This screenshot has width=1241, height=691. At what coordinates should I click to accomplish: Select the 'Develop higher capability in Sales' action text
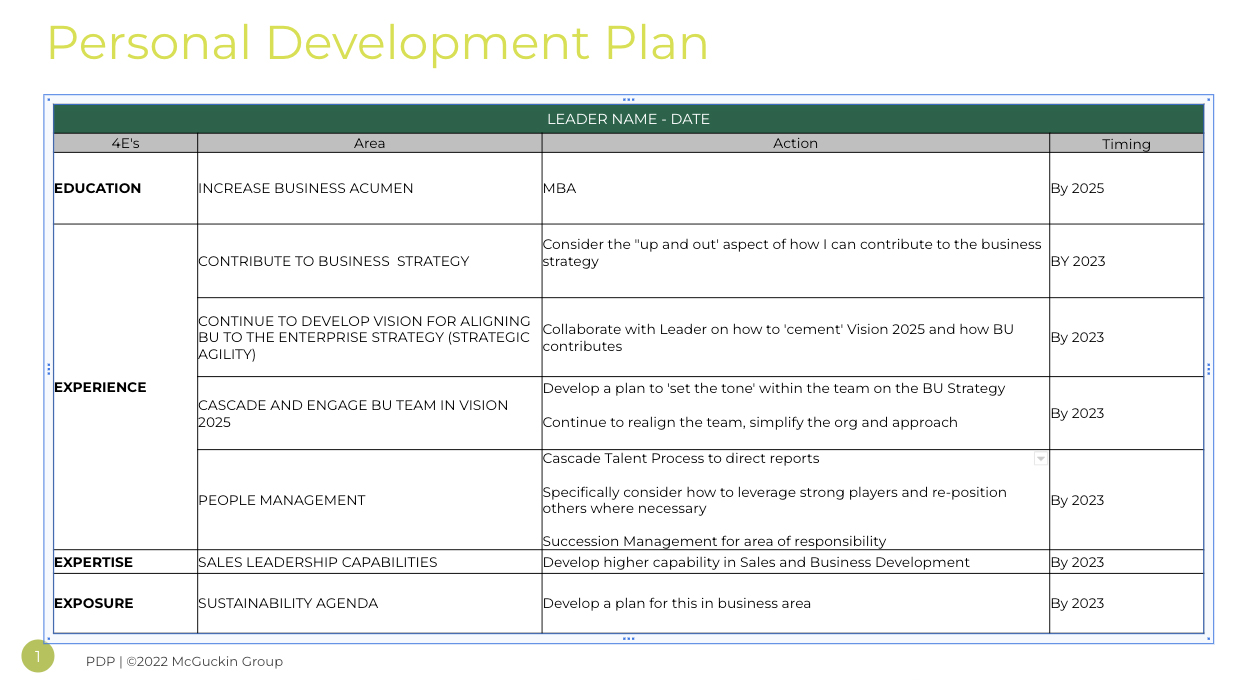pos(756,562)
